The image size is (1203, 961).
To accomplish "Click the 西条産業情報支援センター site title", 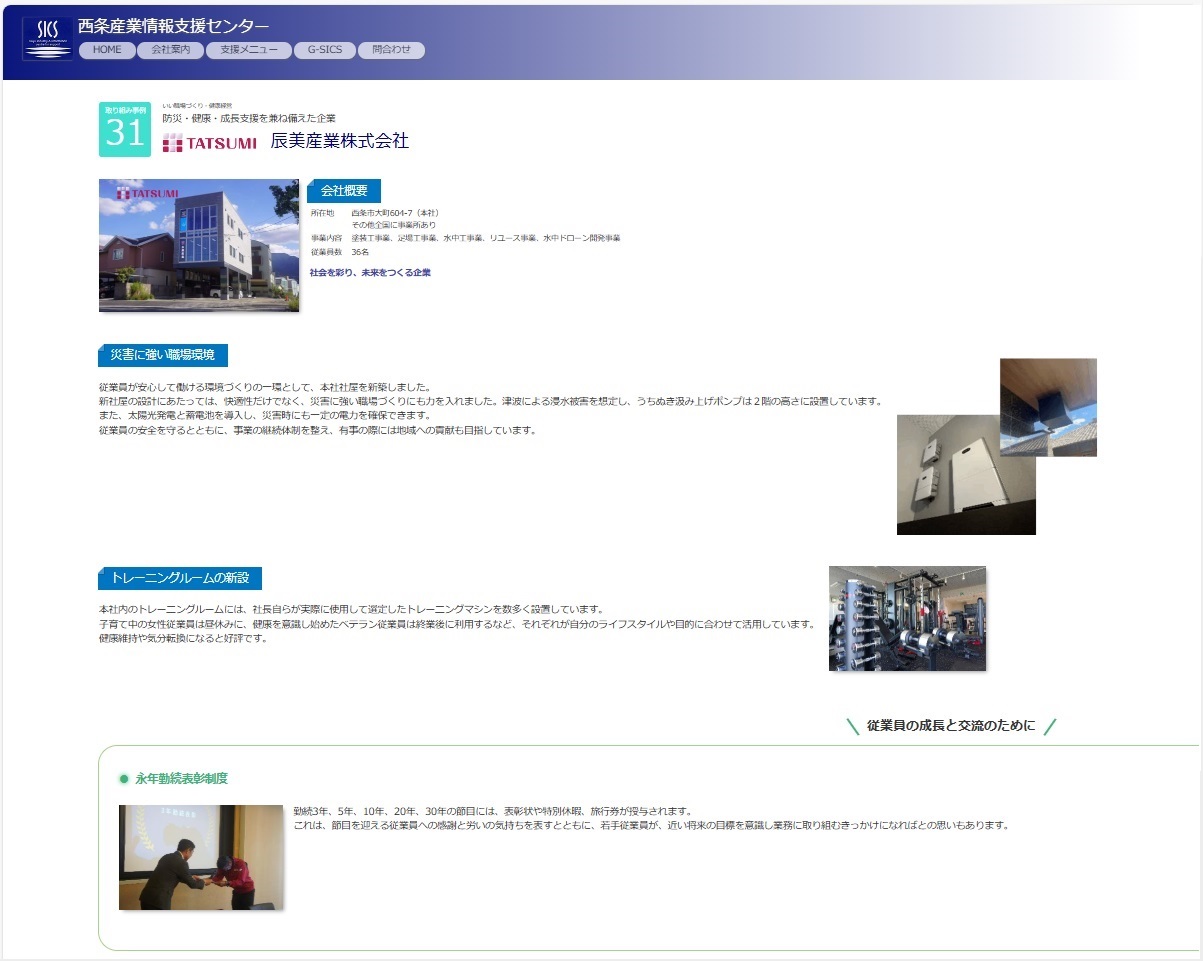I will (173, 26).
